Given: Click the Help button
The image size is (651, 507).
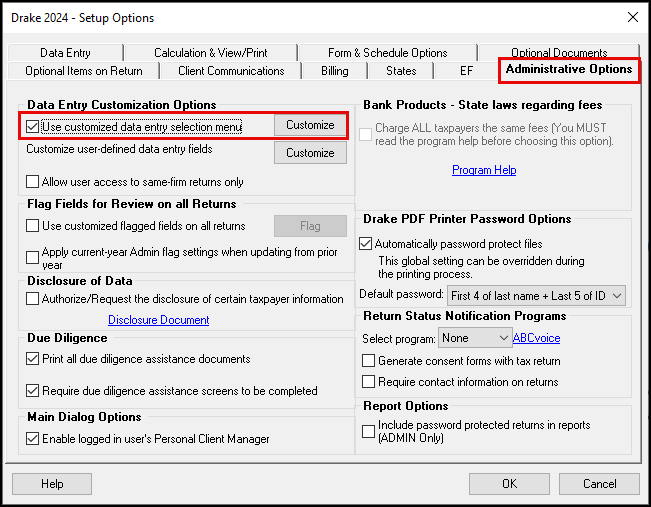Looking at the screenshot, I should coord(52,484).
